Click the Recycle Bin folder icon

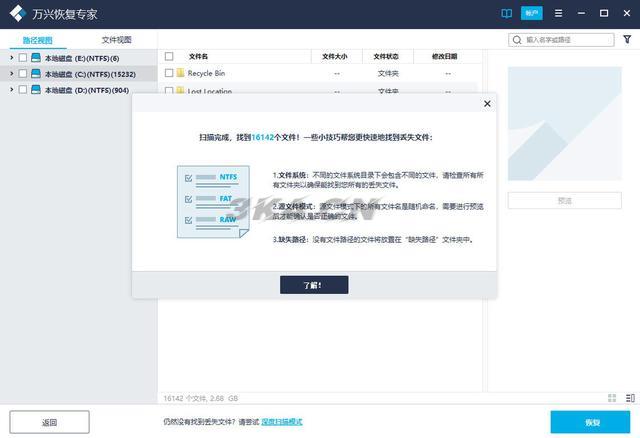[x=180, y=73]
